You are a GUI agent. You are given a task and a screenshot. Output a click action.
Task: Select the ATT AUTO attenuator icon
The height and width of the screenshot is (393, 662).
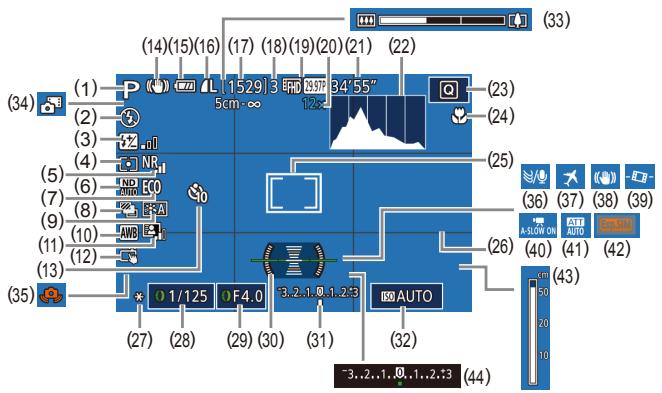[x=575, y=226]
